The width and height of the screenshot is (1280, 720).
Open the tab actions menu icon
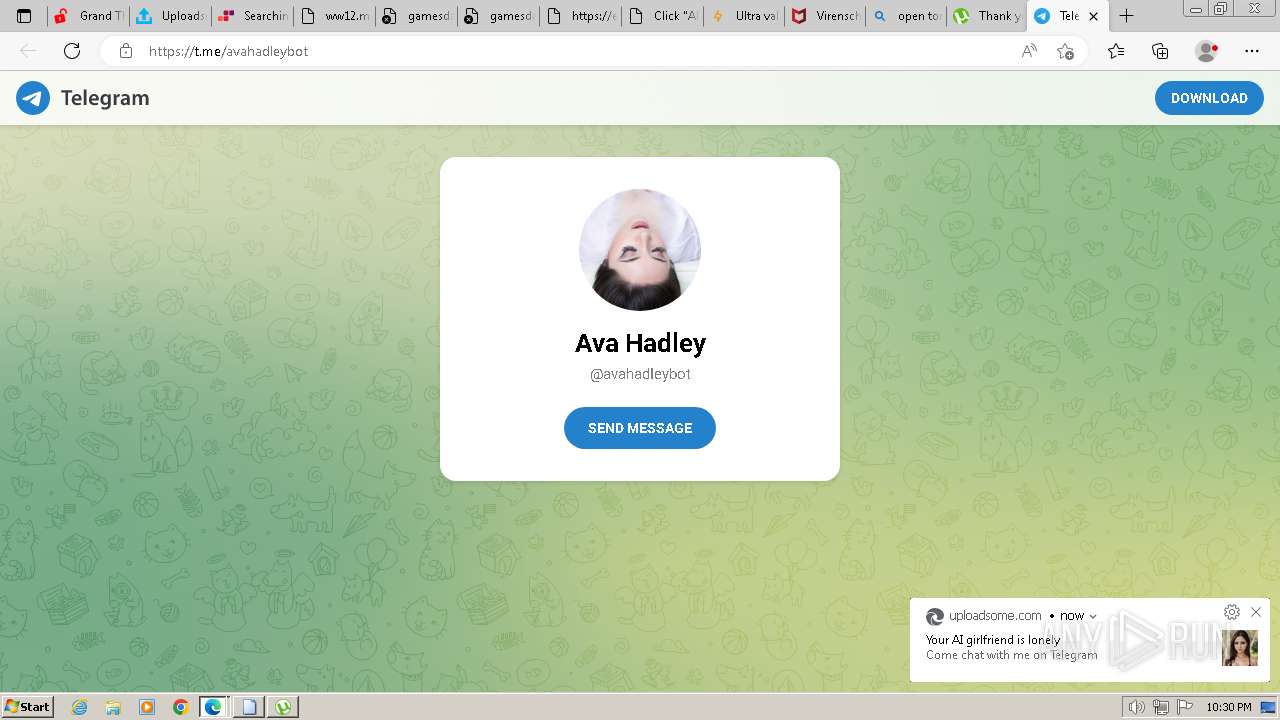24,16
